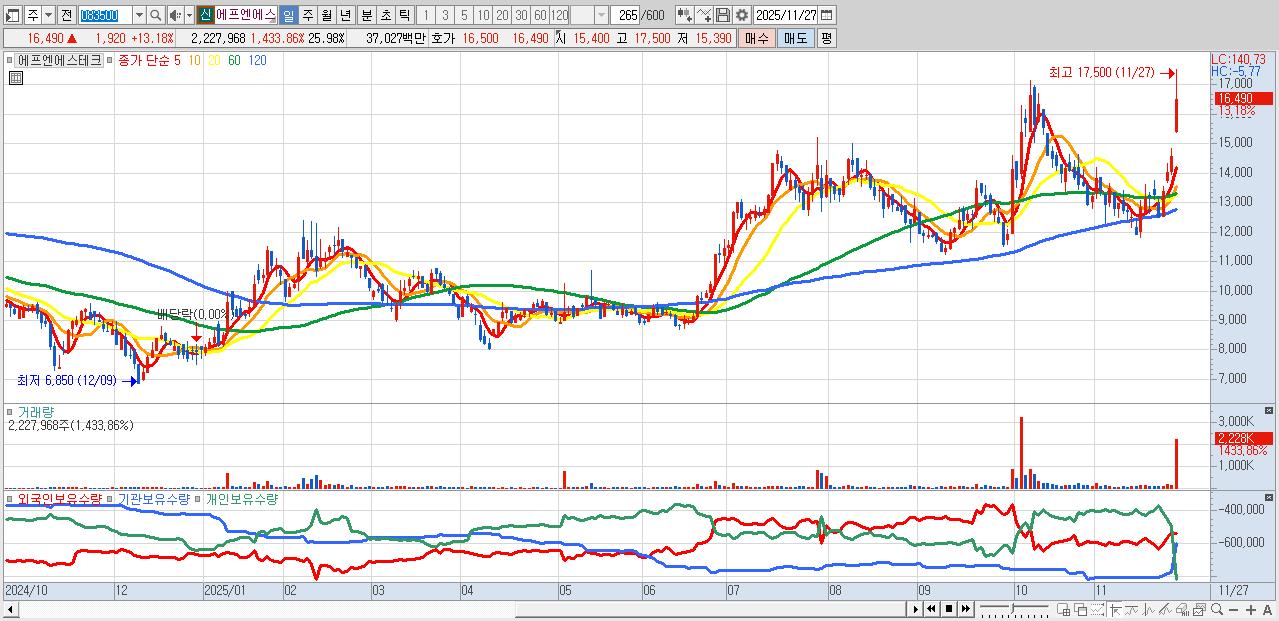This screenshot has width=1279, height=621.
Task: Open the dropdown arrow beside the 주 button
Action: [48, 15]
